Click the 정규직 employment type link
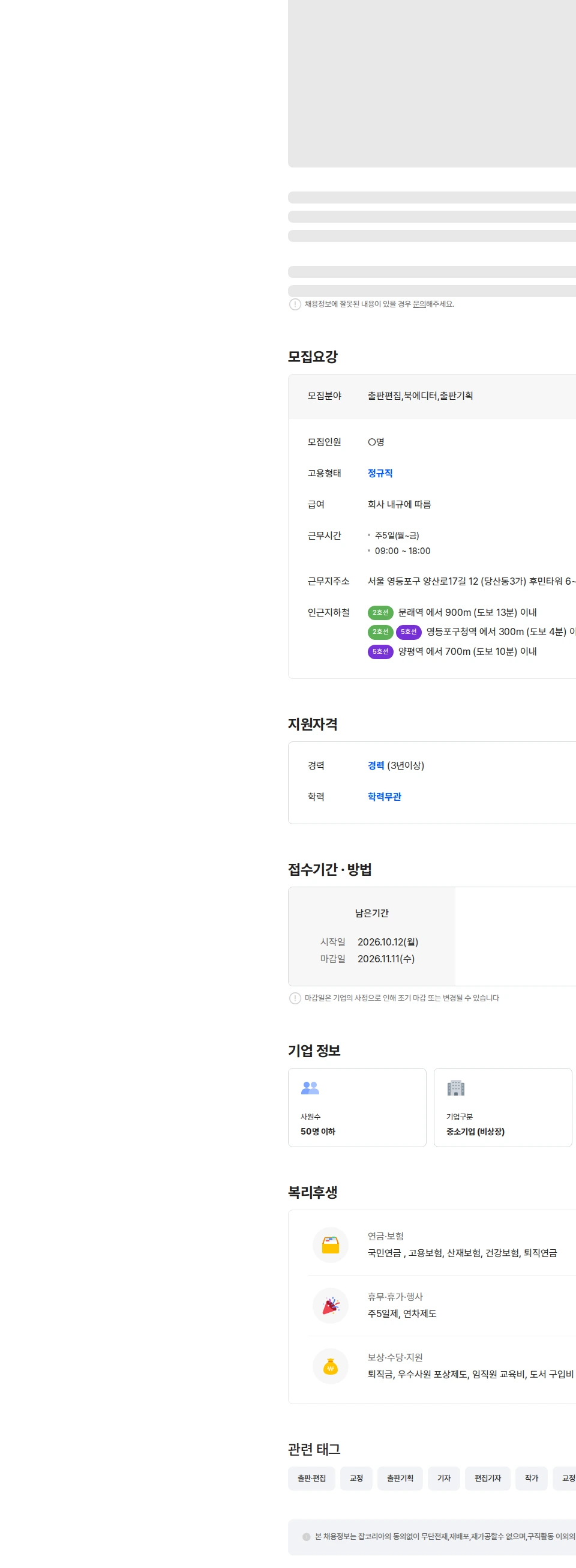 380,473
